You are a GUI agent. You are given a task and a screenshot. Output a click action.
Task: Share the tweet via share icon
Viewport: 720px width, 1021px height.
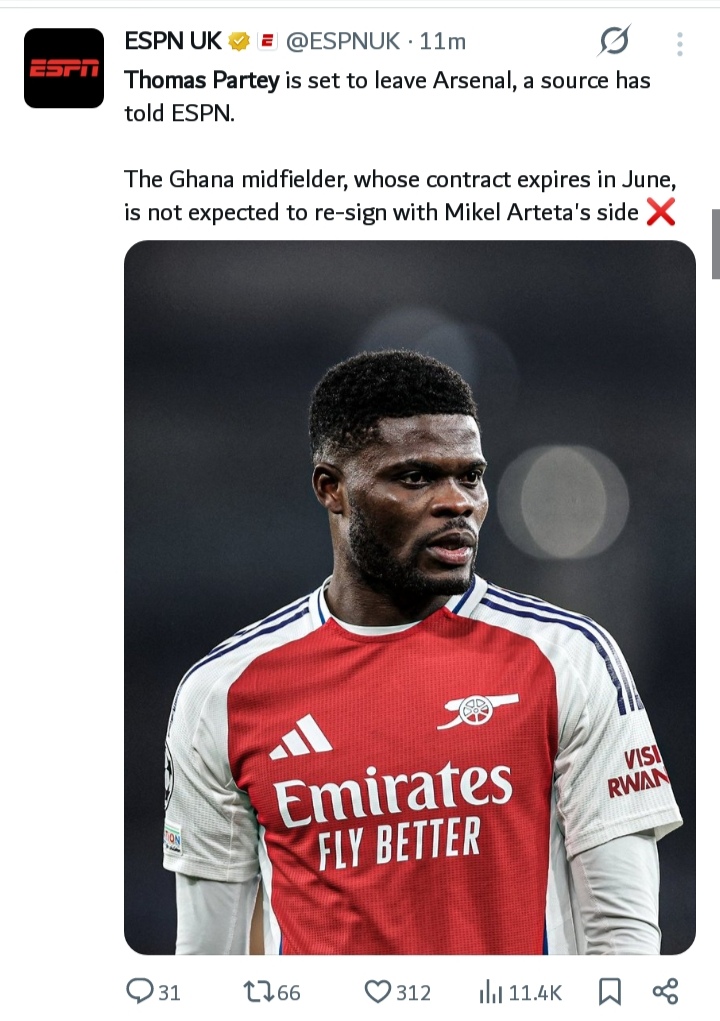click(665, 991)
